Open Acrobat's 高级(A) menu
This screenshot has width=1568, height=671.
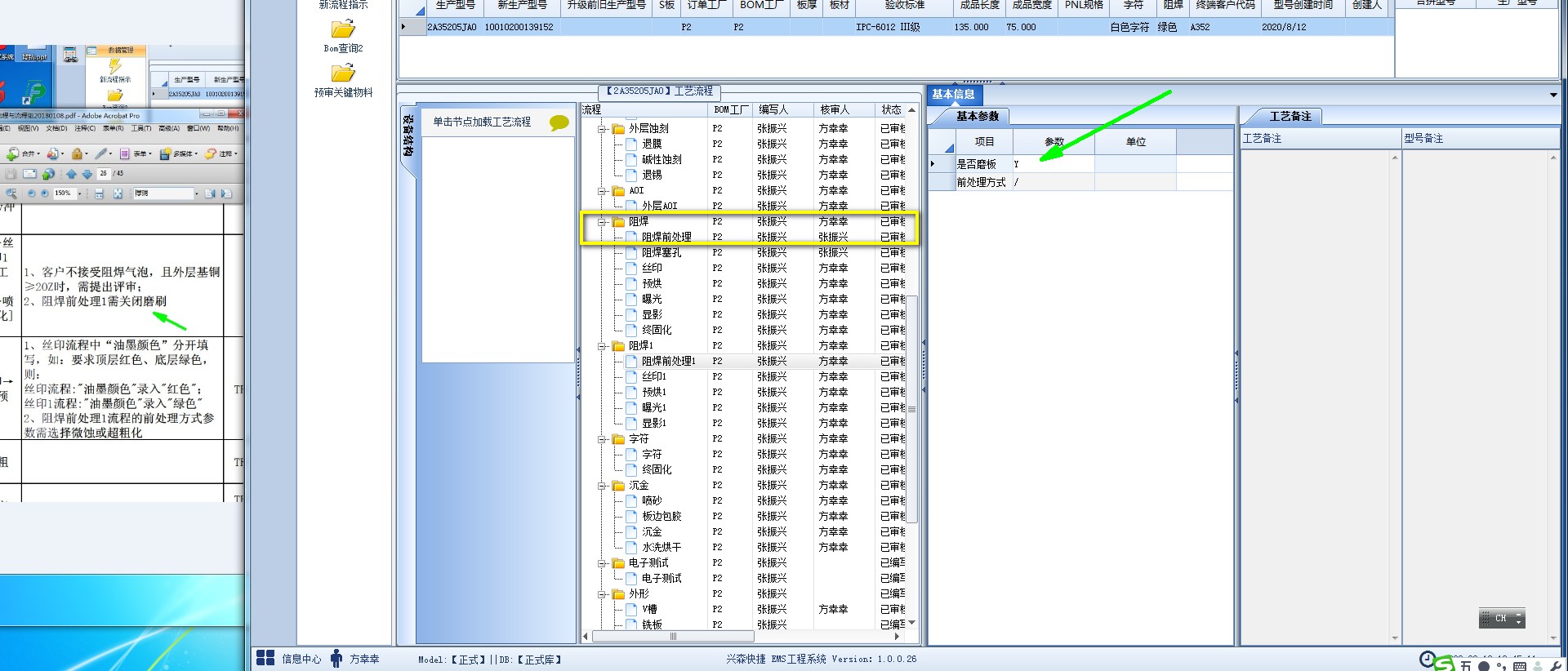click(169, 128)
